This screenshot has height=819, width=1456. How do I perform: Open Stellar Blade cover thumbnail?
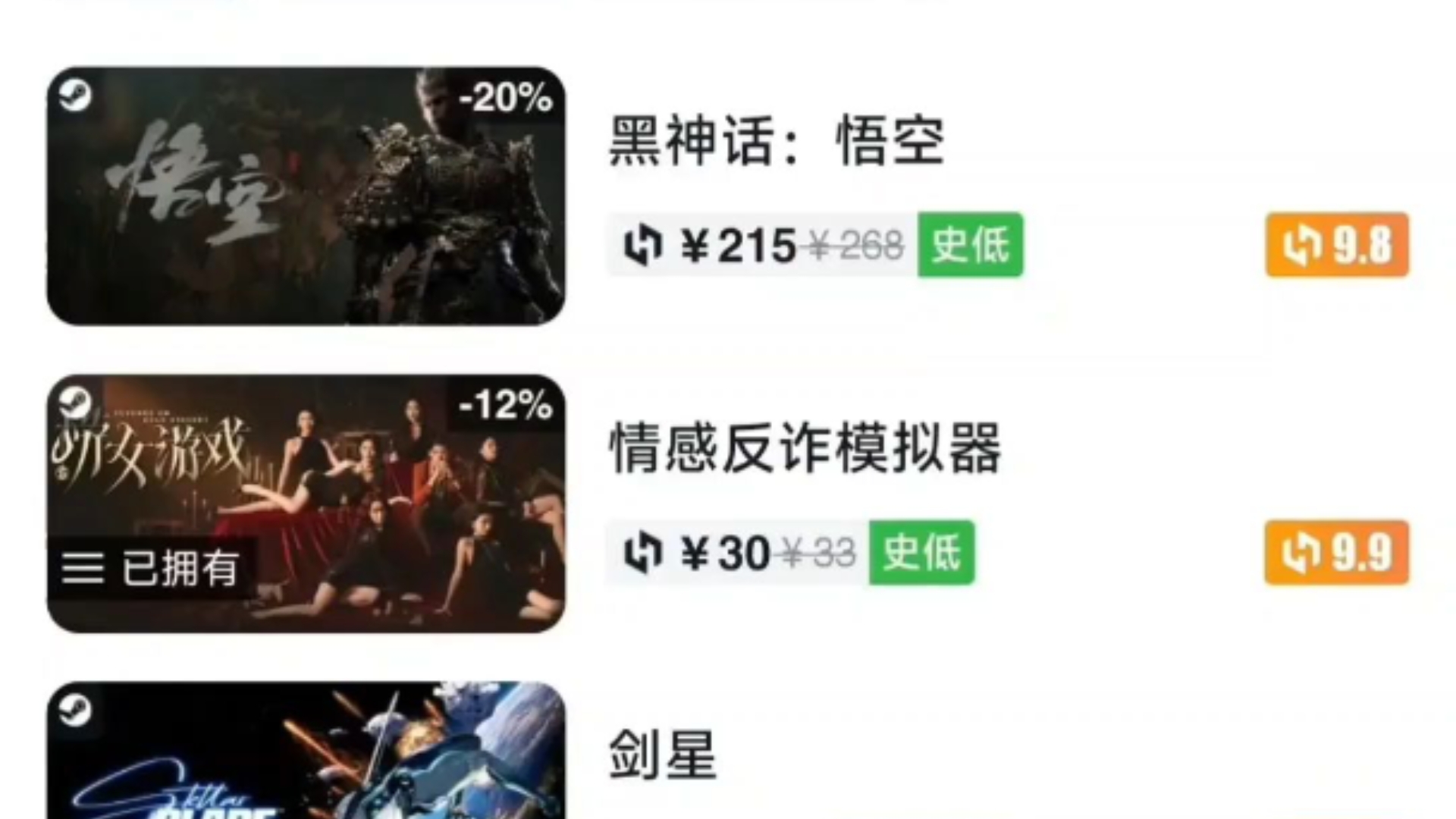click(x=306, y=750)
